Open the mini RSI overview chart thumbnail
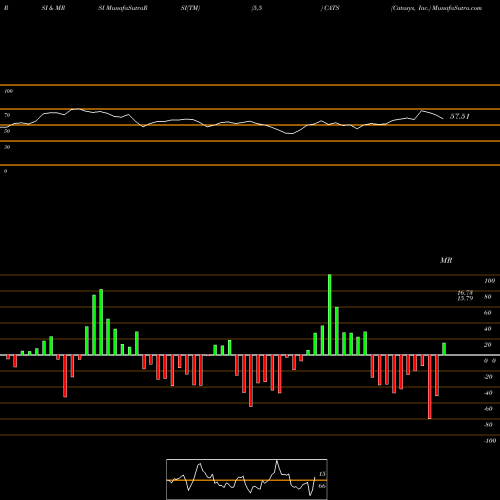Screen dimensions: 500x500 click(x=247, y=479)
